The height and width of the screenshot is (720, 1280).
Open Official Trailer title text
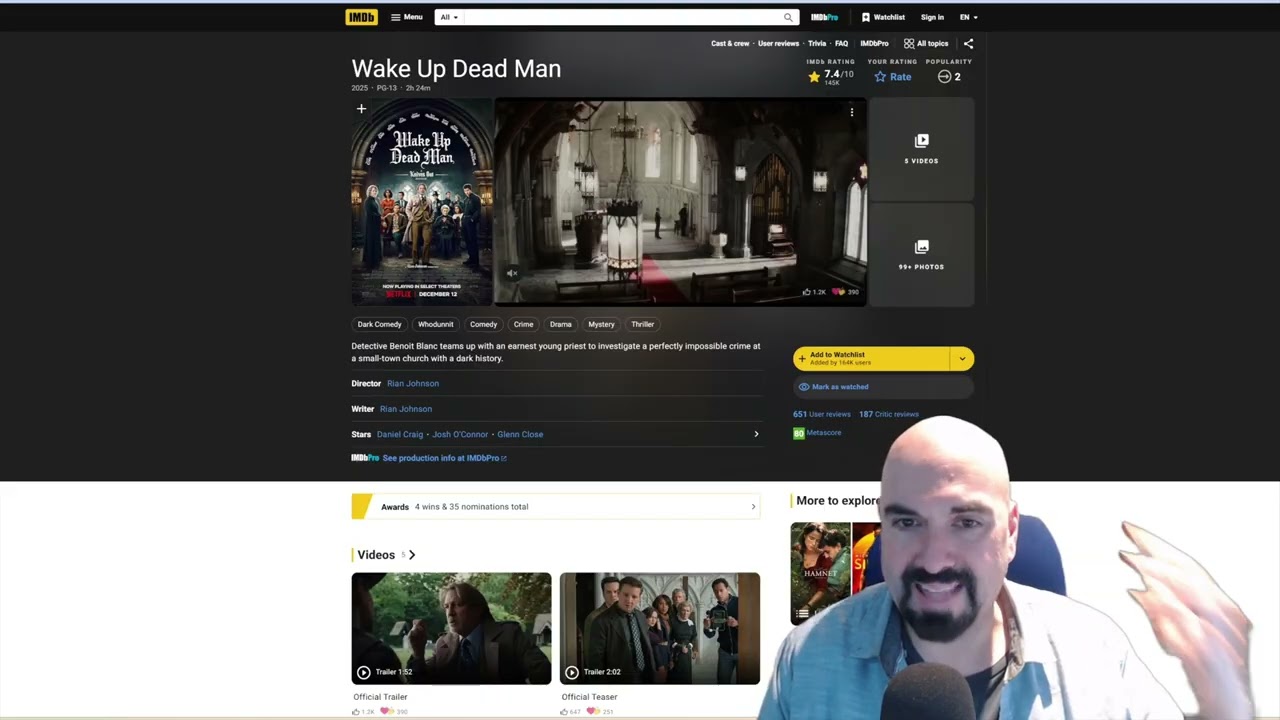coord(380,697)
